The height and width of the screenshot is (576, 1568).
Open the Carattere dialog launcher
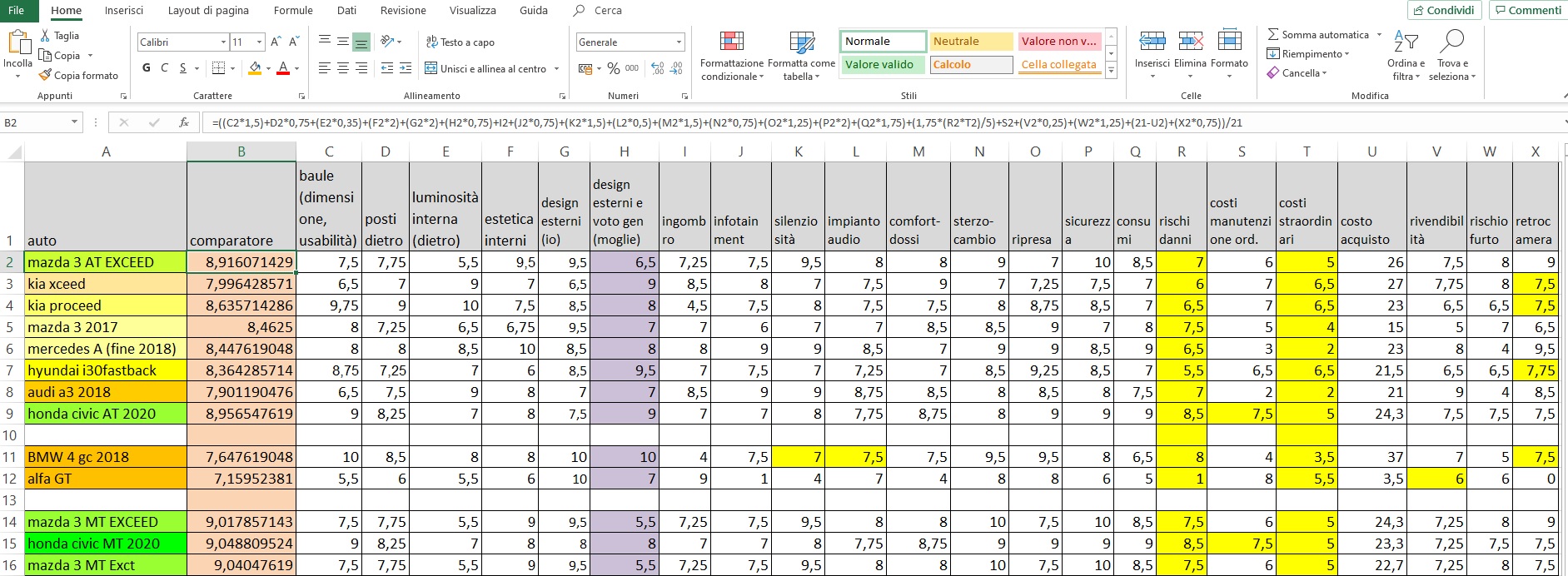pyautogui.click(x=301, y=97)
